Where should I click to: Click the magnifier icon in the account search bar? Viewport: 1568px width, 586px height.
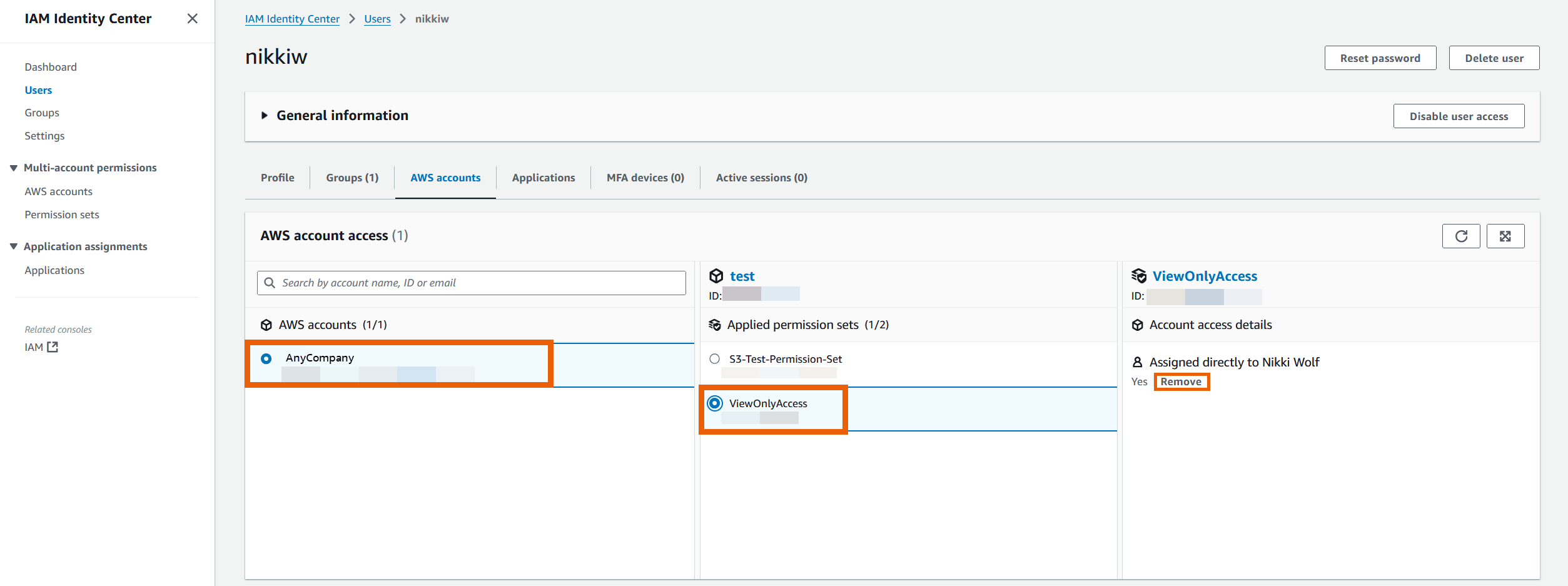point(270,283)
